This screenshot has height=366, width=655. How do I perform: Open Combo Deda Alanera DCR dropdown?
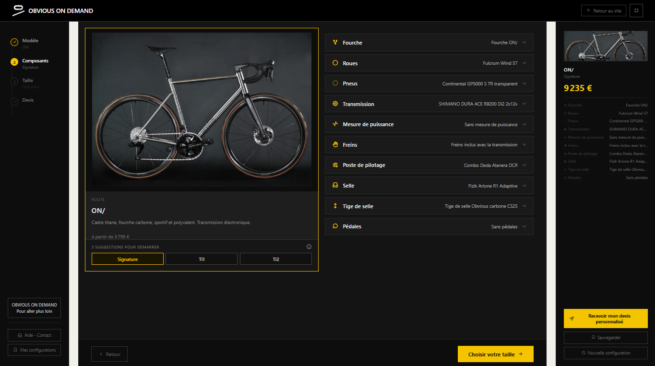tap(429, 165)
